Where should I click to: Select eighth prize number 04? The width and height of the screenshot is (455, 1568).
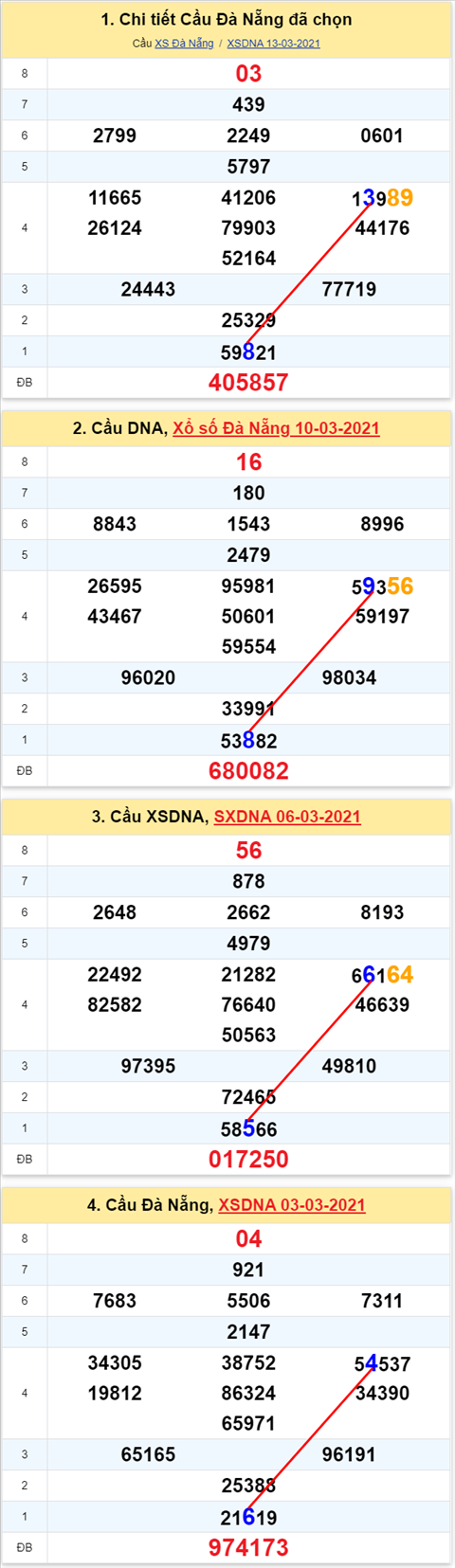tap(248, 1239)
